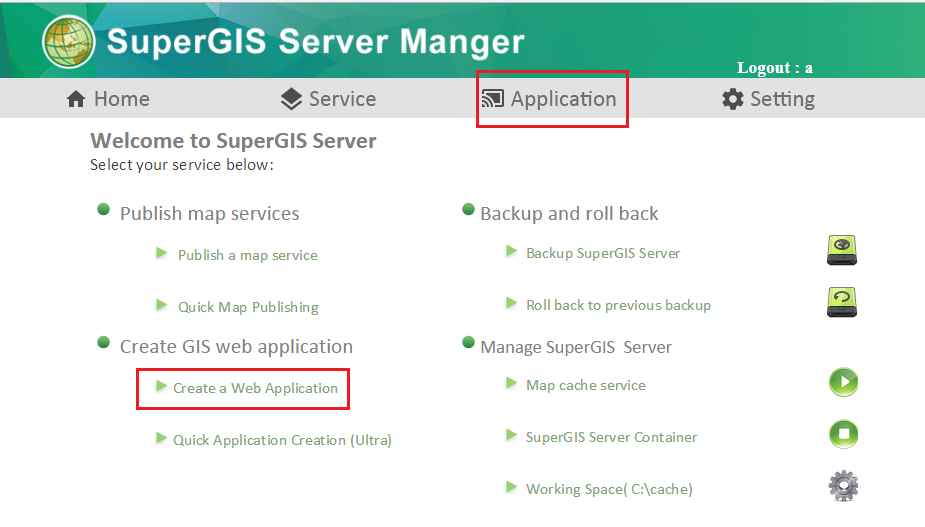Click the gear icon next to Setting
Screen dimensions: 925x527
coord(733,99)
